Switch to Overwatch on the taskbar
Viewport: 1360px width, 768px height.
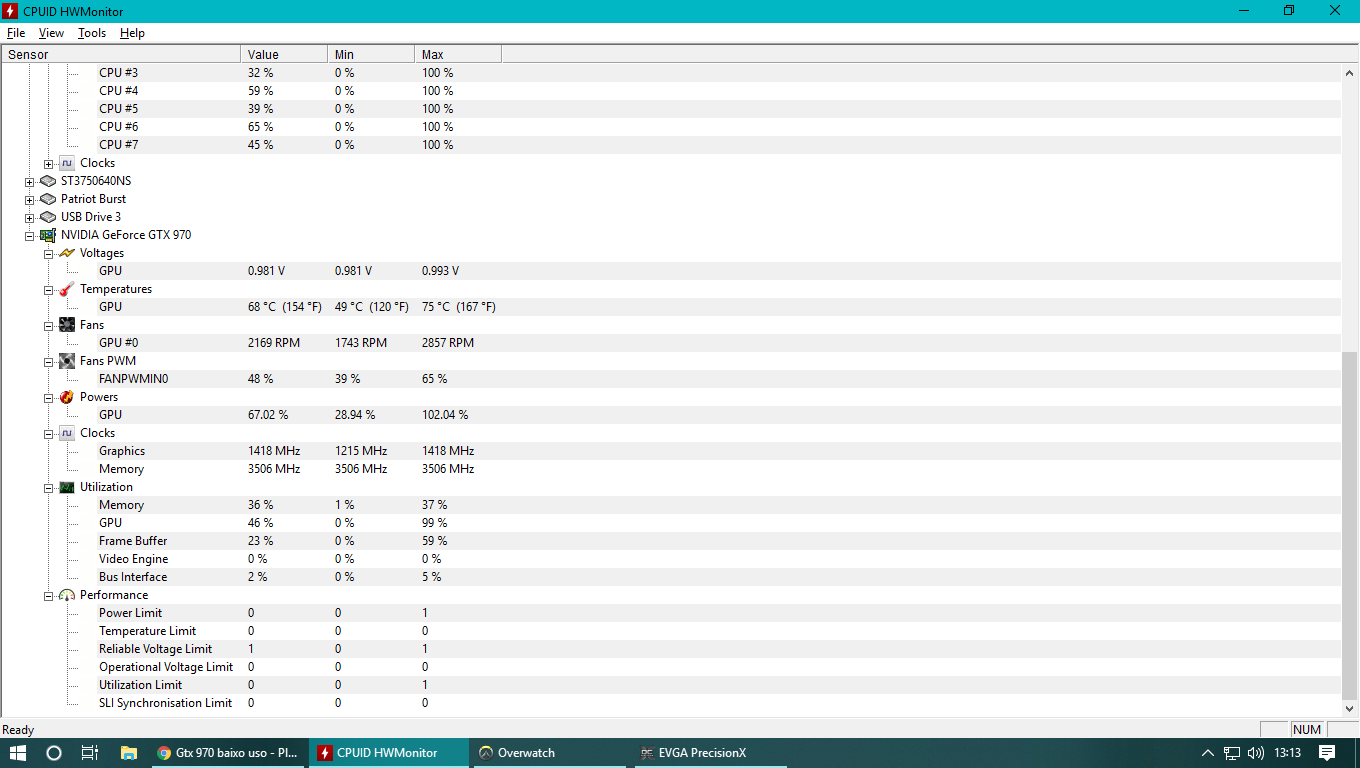coord(549,753)
